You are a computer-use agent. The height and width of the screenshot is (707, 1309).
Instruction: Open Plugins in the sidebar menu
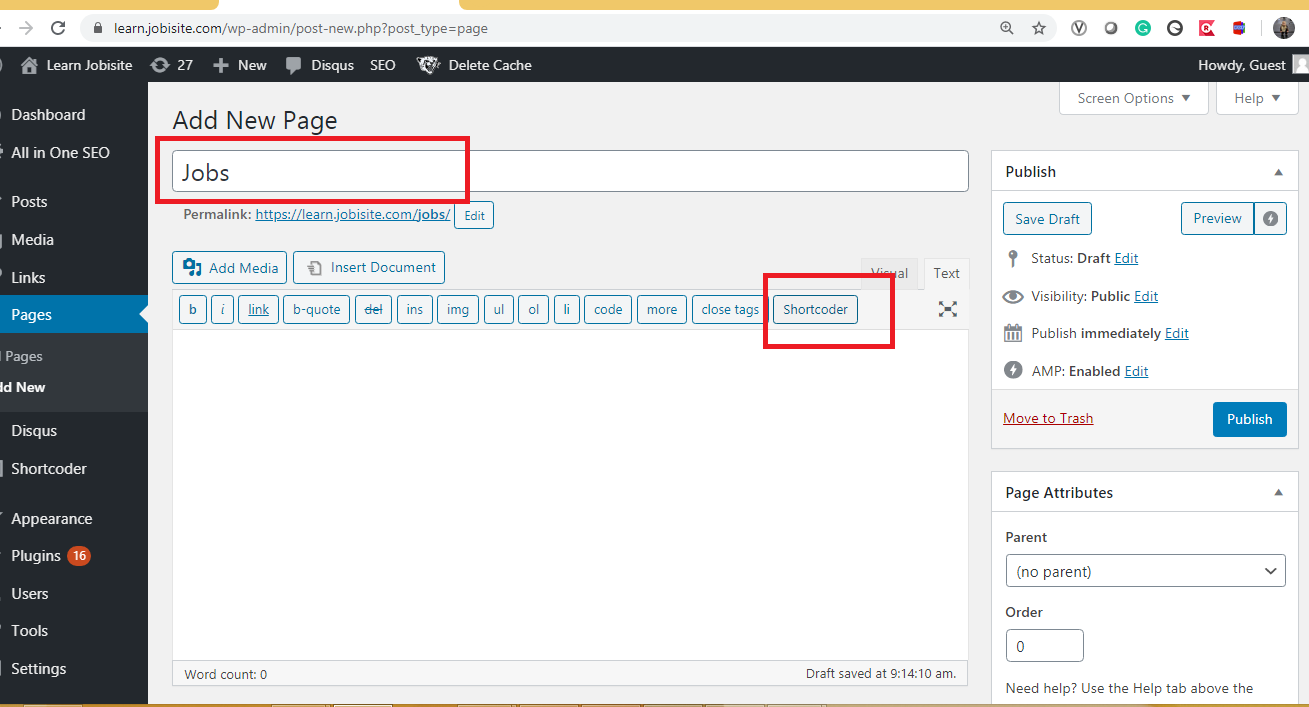coord(36,556)
